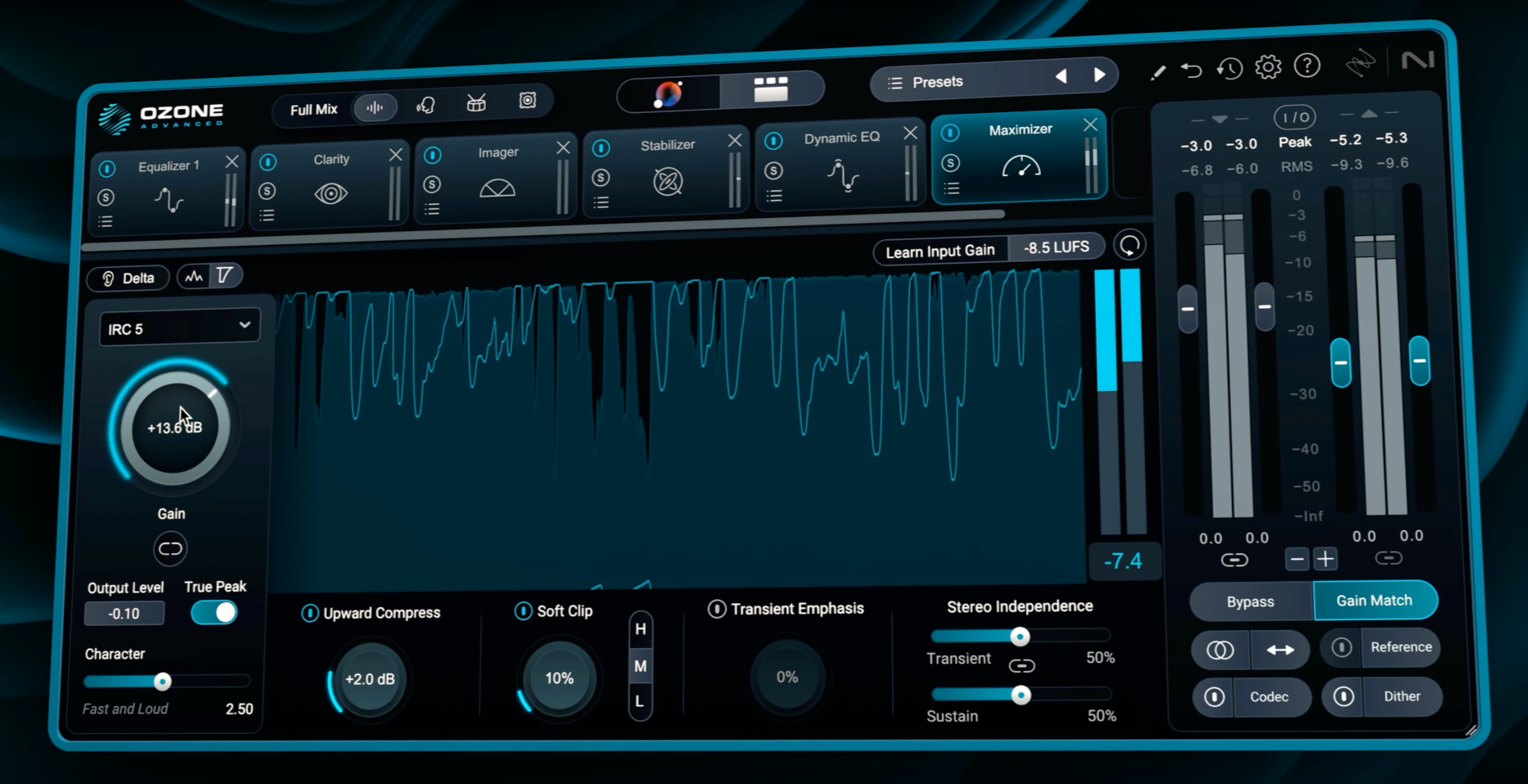
Task: Enable the Dither power toggle
Action: [x=1343, y=696]
